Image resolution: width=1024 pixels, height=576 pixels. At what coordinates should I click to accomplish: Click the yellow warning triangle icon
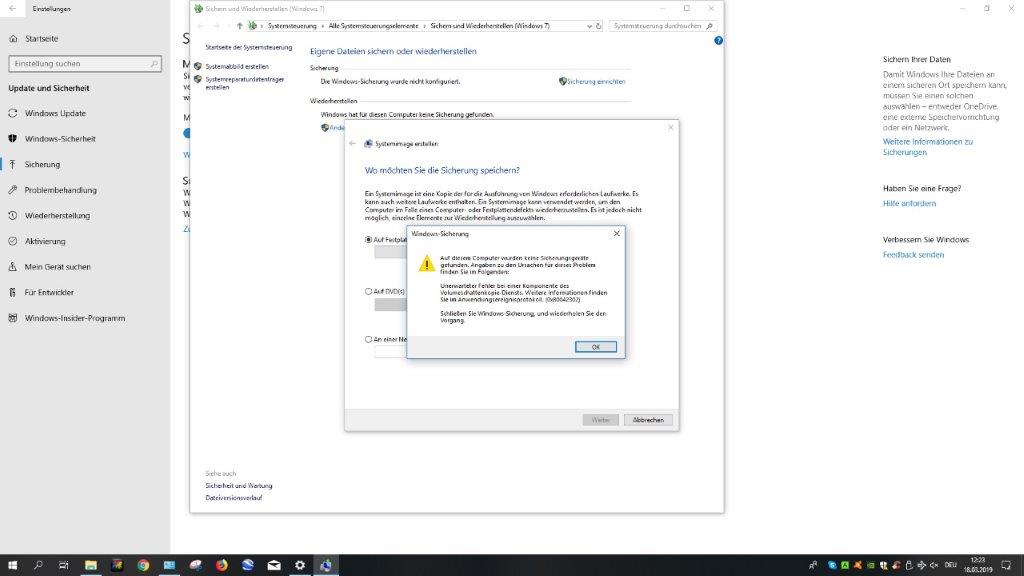[x=426, y=263]
